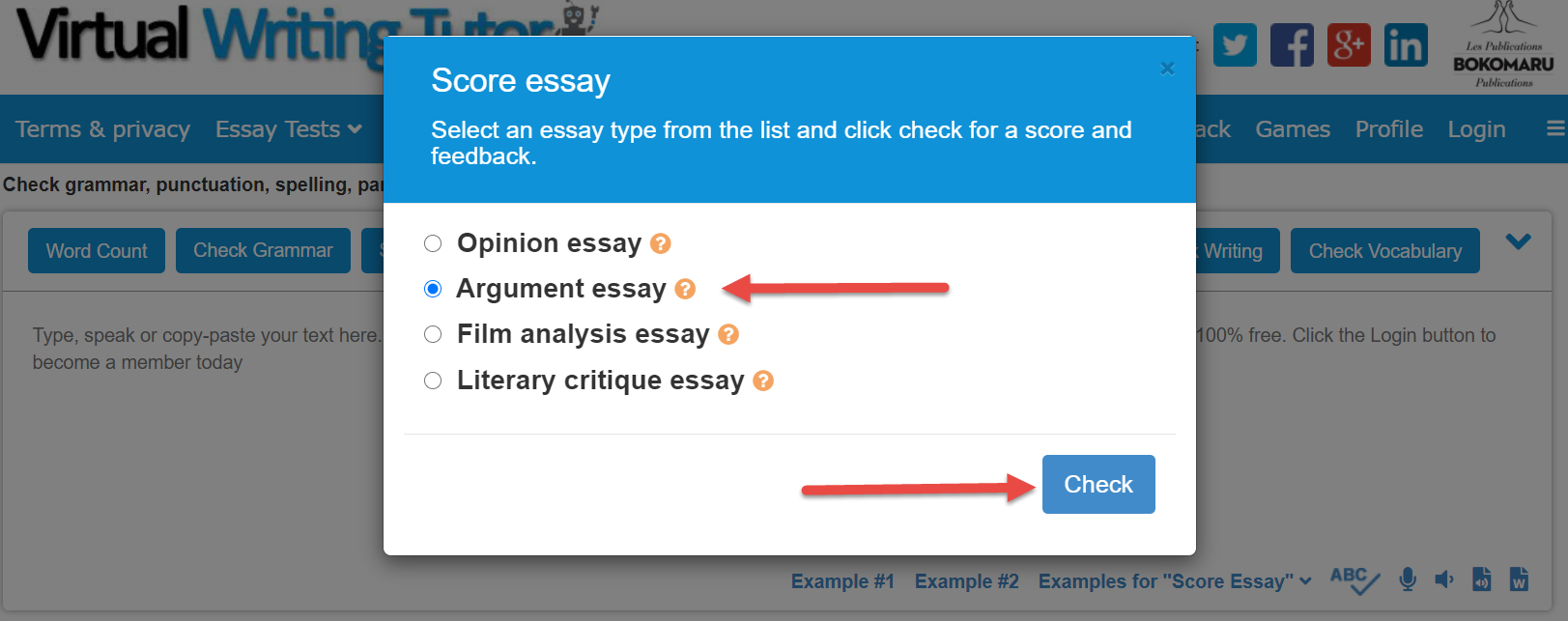The height and width of the screenshot is (621, 1568).
Task: Start dictation with the microphone icon
Action: pyautogui.click(x=1407, y=579)
